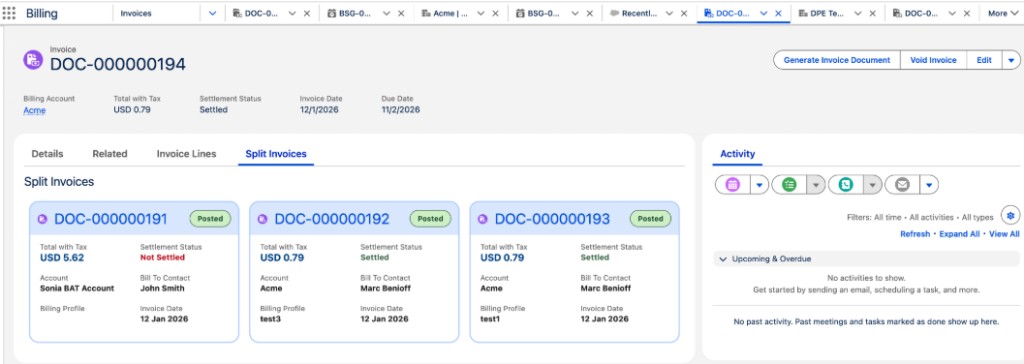Click 'Sonia BAT Account' account name
Image resolution: width=1024 pixels, height=364 pixels.
pos(77,288)
